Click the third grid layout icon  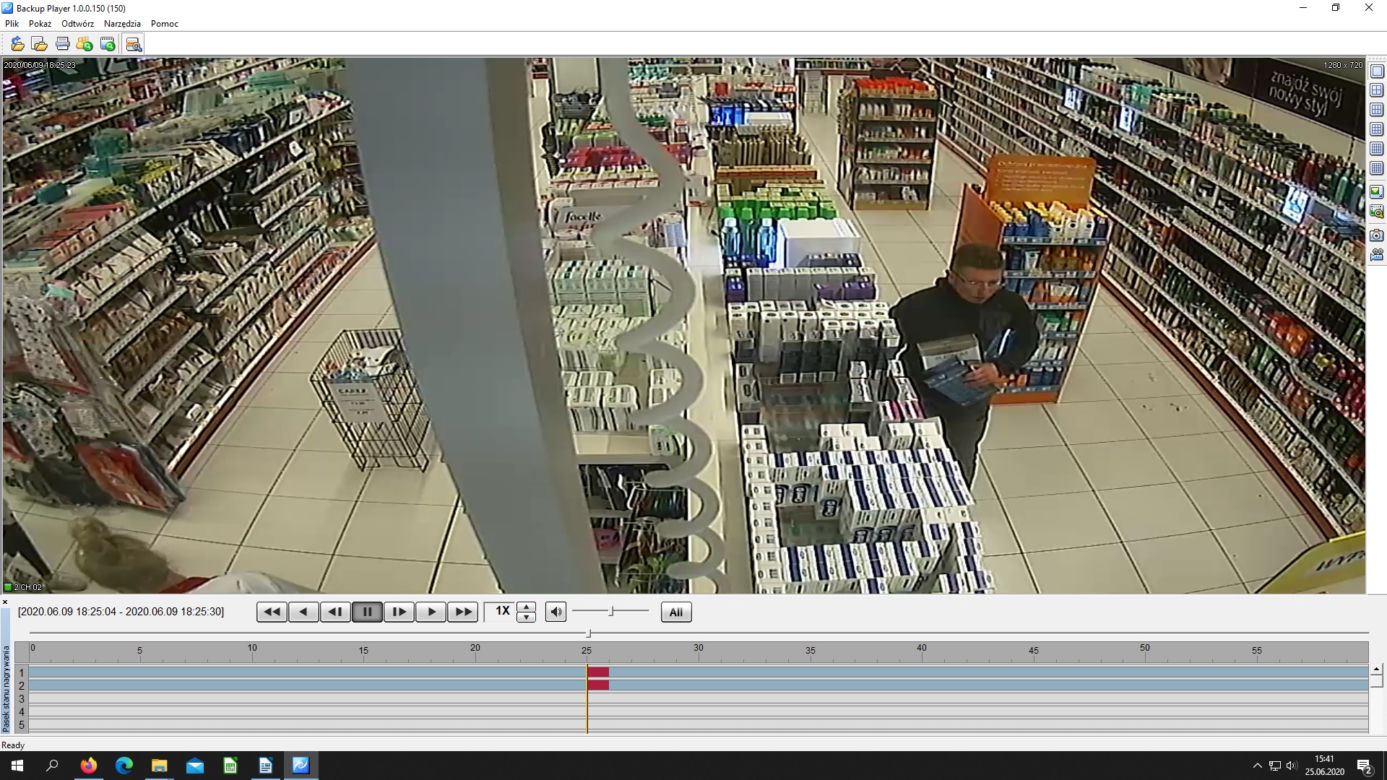1377,110
